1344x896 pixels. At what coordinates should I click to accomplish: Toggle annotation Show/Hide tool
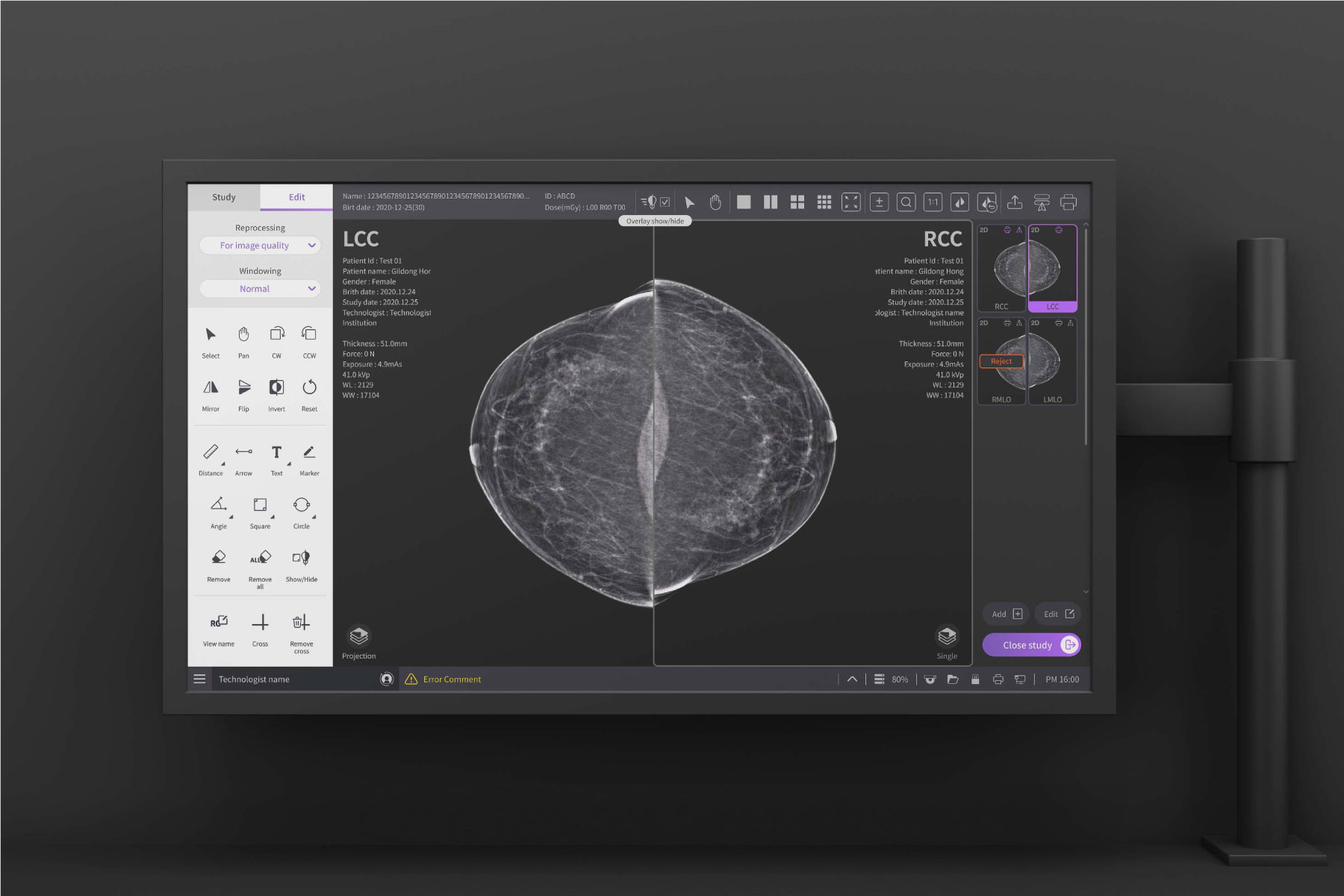(x=302, y=566)
